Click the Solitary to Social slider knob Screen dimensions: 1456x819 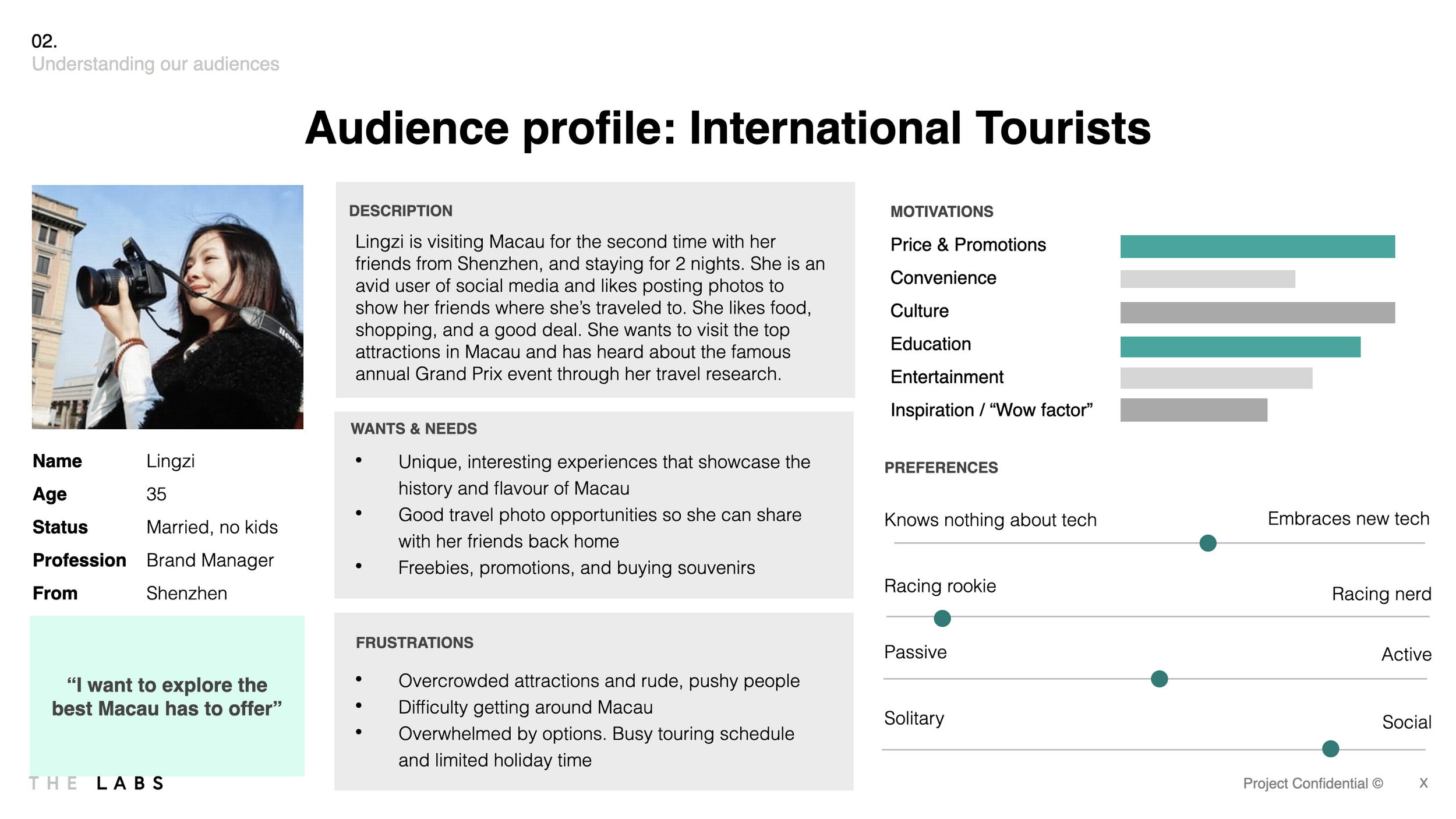coord(1330,749)
